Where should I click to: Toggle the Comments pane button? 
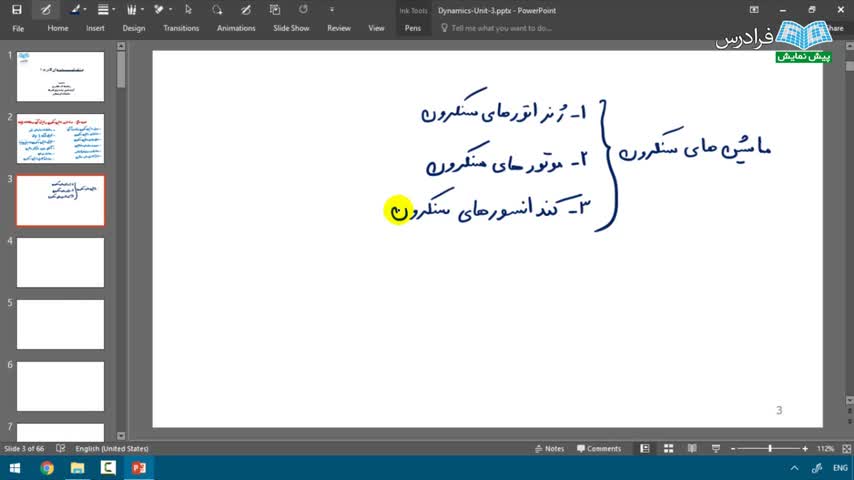click(599, 448)
